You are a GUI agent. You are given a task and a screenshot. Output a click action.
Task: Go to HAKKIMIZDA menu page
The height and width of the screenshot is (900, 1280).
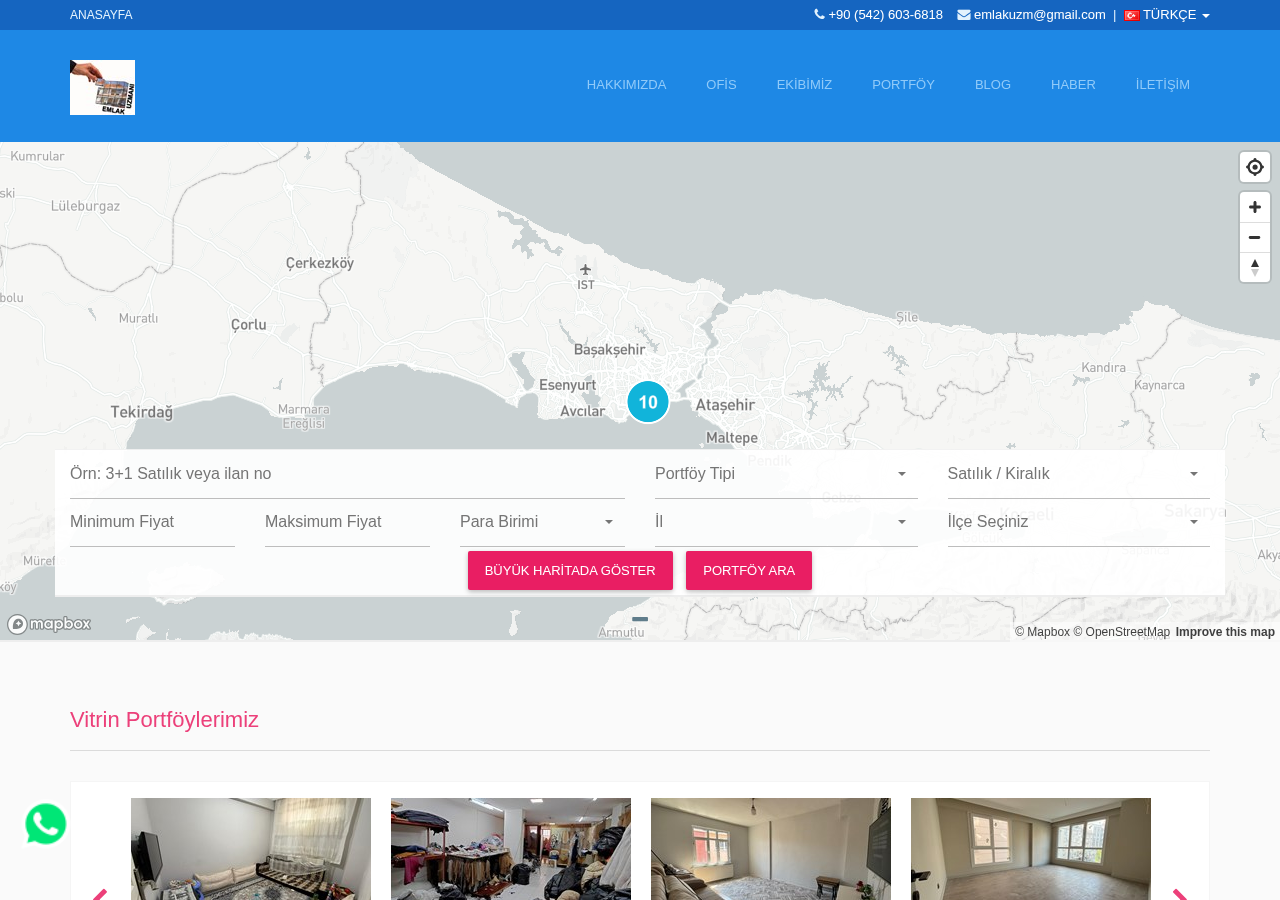pos(626,85)
